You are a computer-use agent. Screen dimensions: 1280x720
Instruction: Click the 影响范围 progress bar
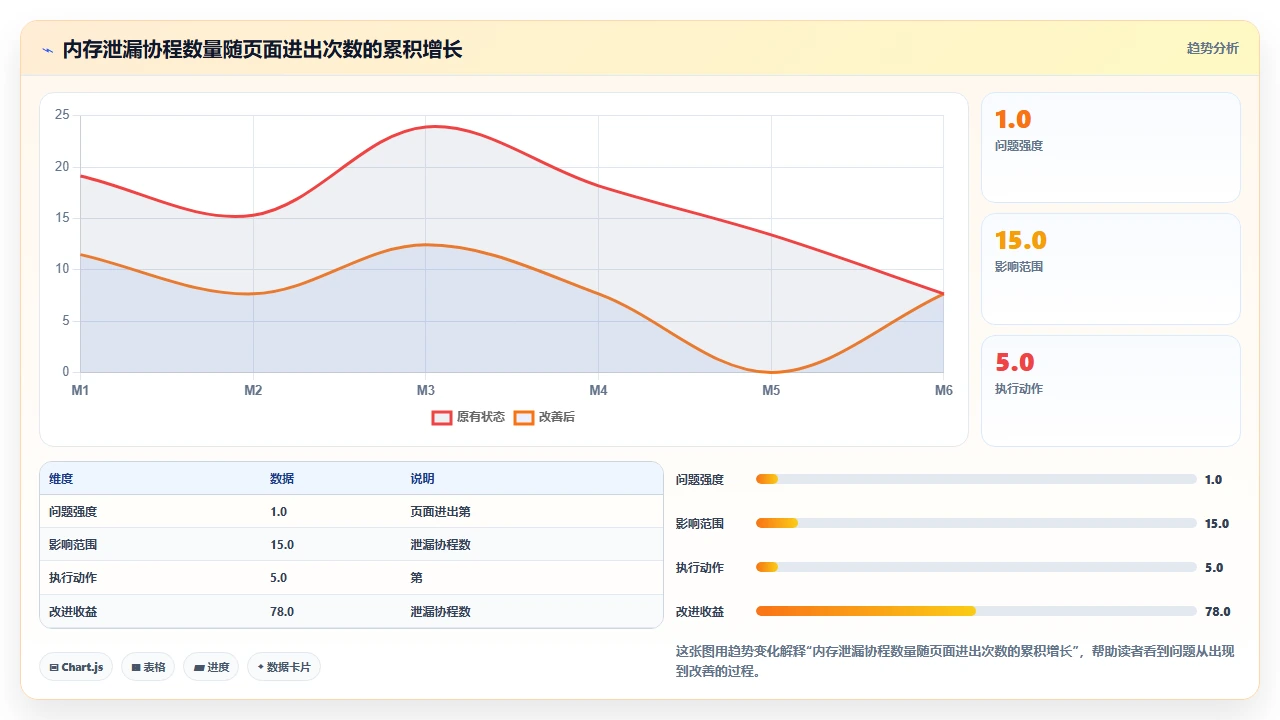[x=976, y=523]
